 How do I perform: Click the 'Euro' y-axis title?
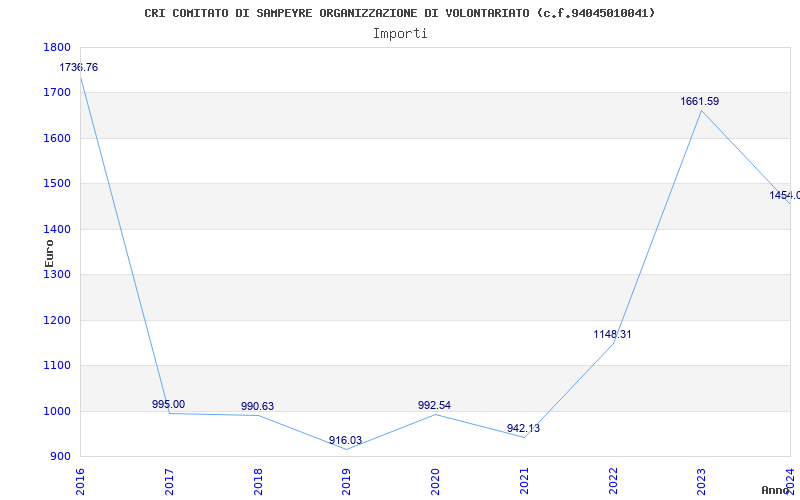click(x=49, y=253)
